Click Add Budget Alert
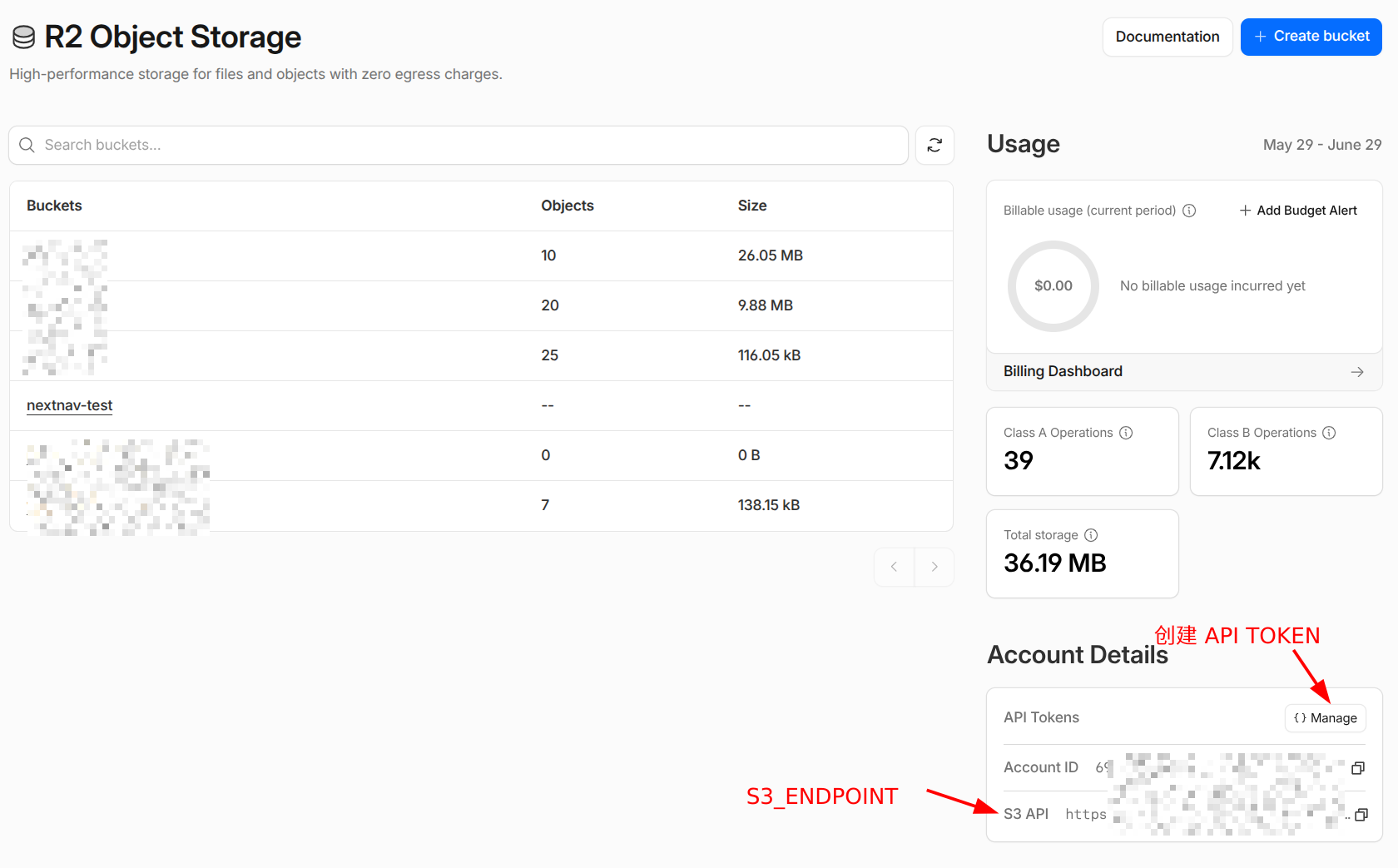This screenshot has width=1398, height=868. [1298, 211]
